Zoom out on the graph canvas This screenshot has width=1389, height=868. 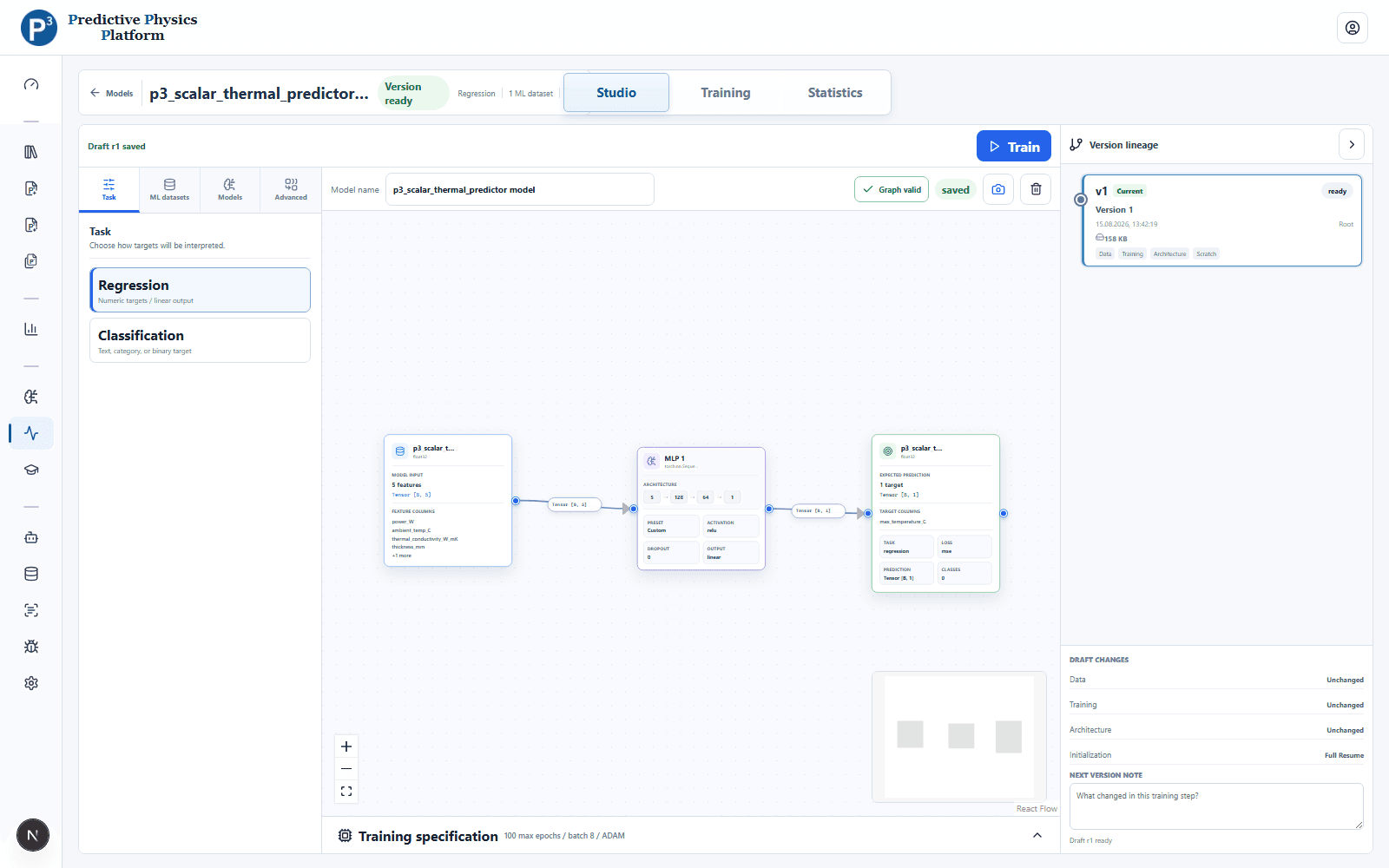click(x=346, y=769)
